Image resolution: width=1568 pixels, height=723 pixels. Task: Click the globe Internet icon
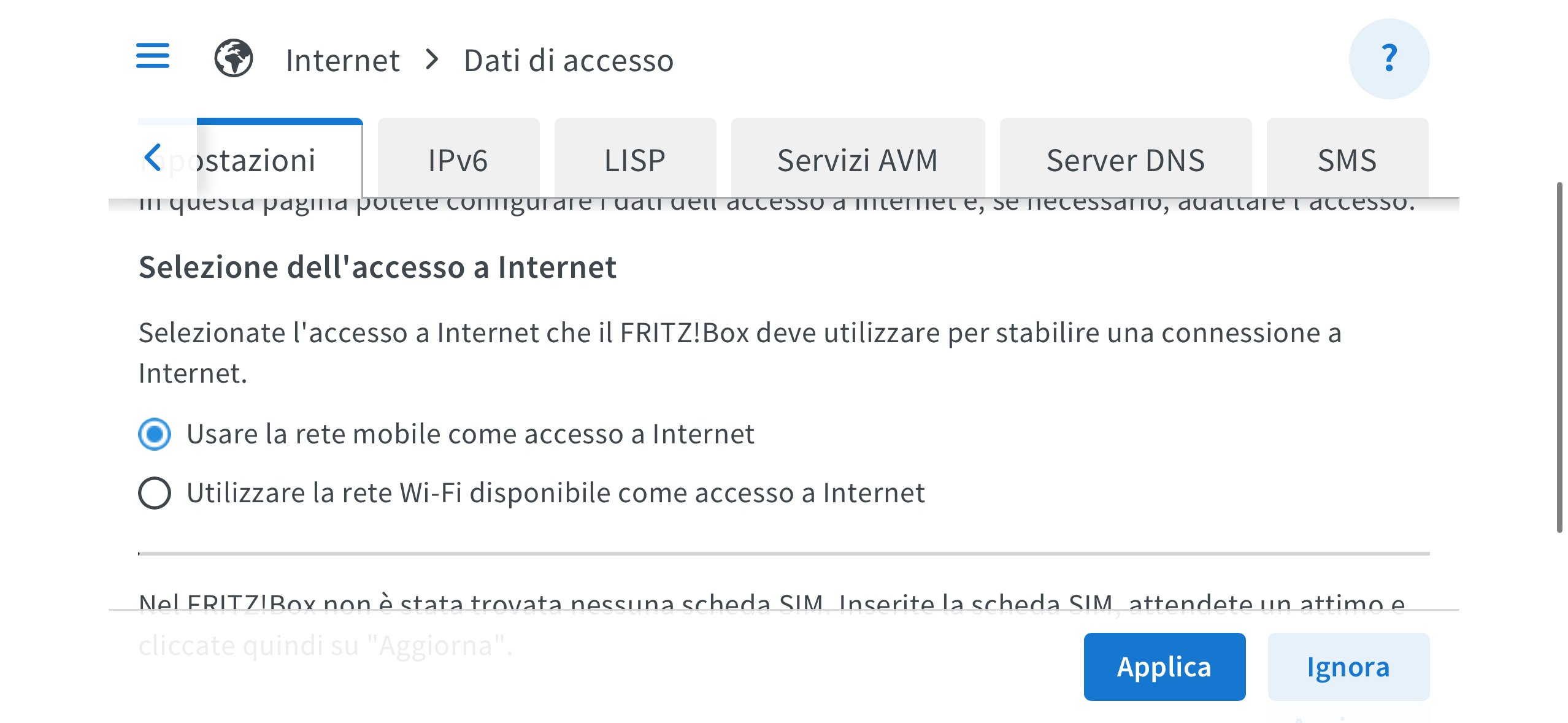coord(233,59)
